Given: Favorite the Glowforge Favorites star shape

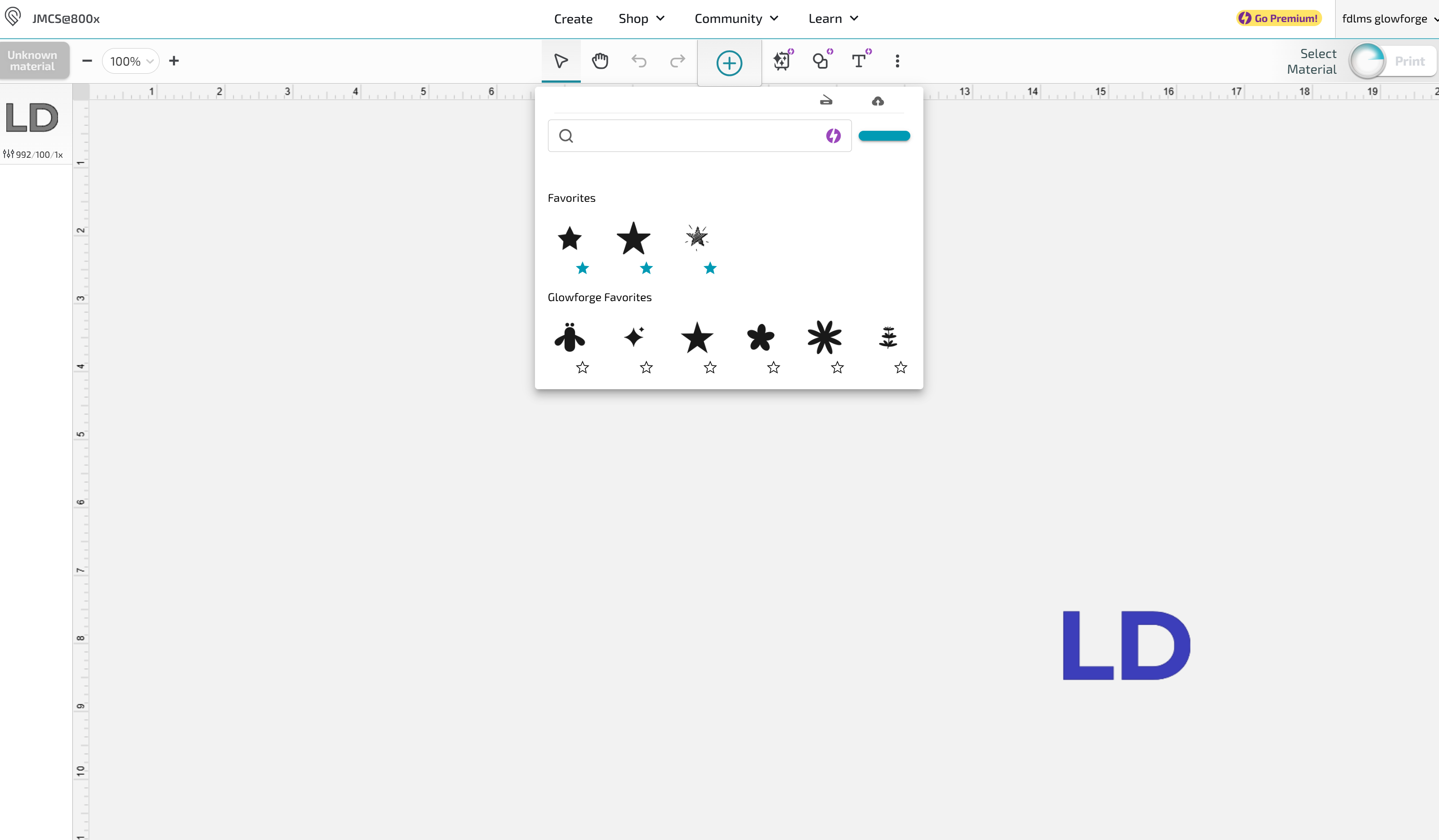Looking at the screenshot, I should point(710,367).
